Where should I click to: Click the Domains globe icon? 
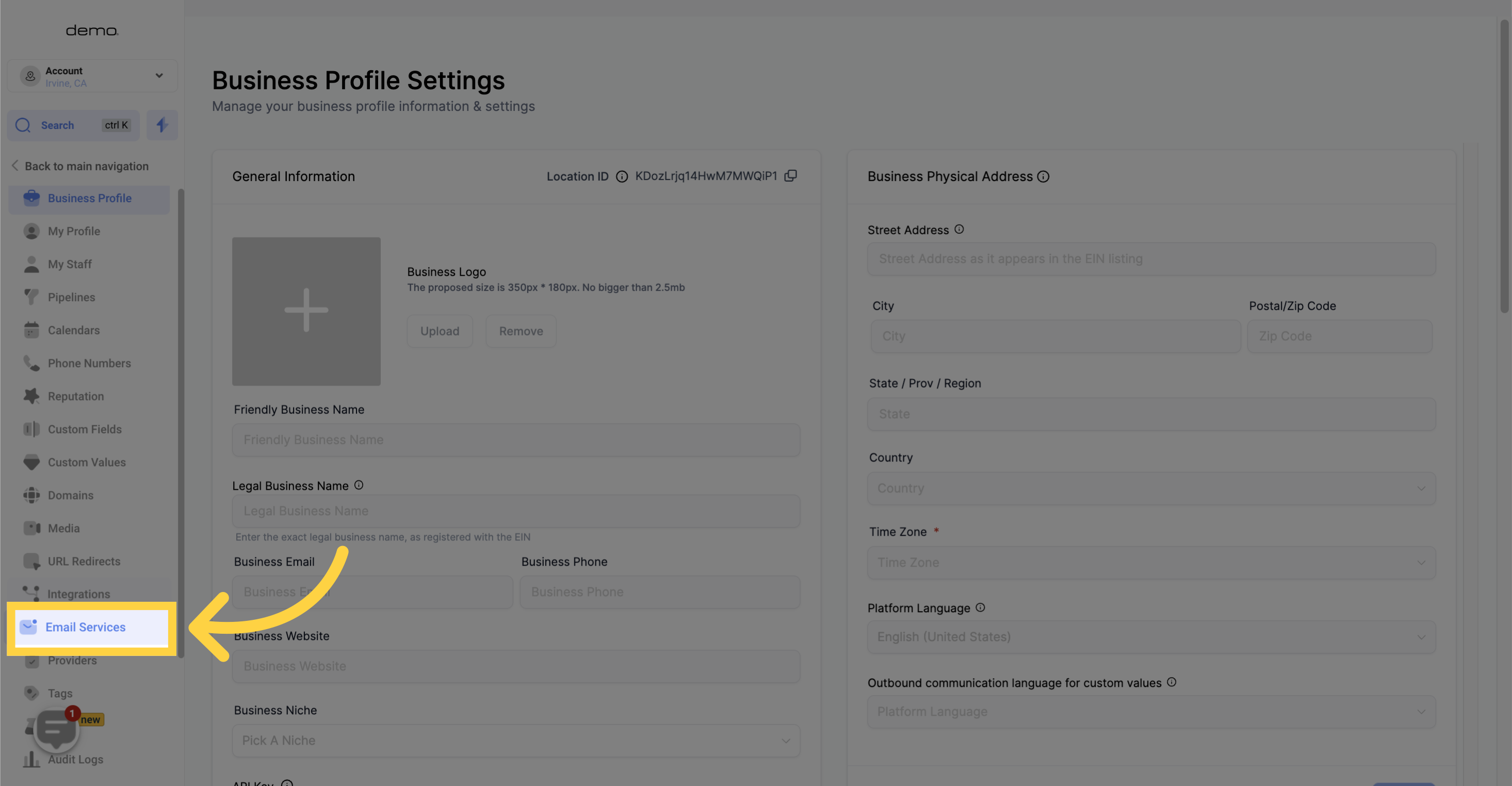coord(31,495)
